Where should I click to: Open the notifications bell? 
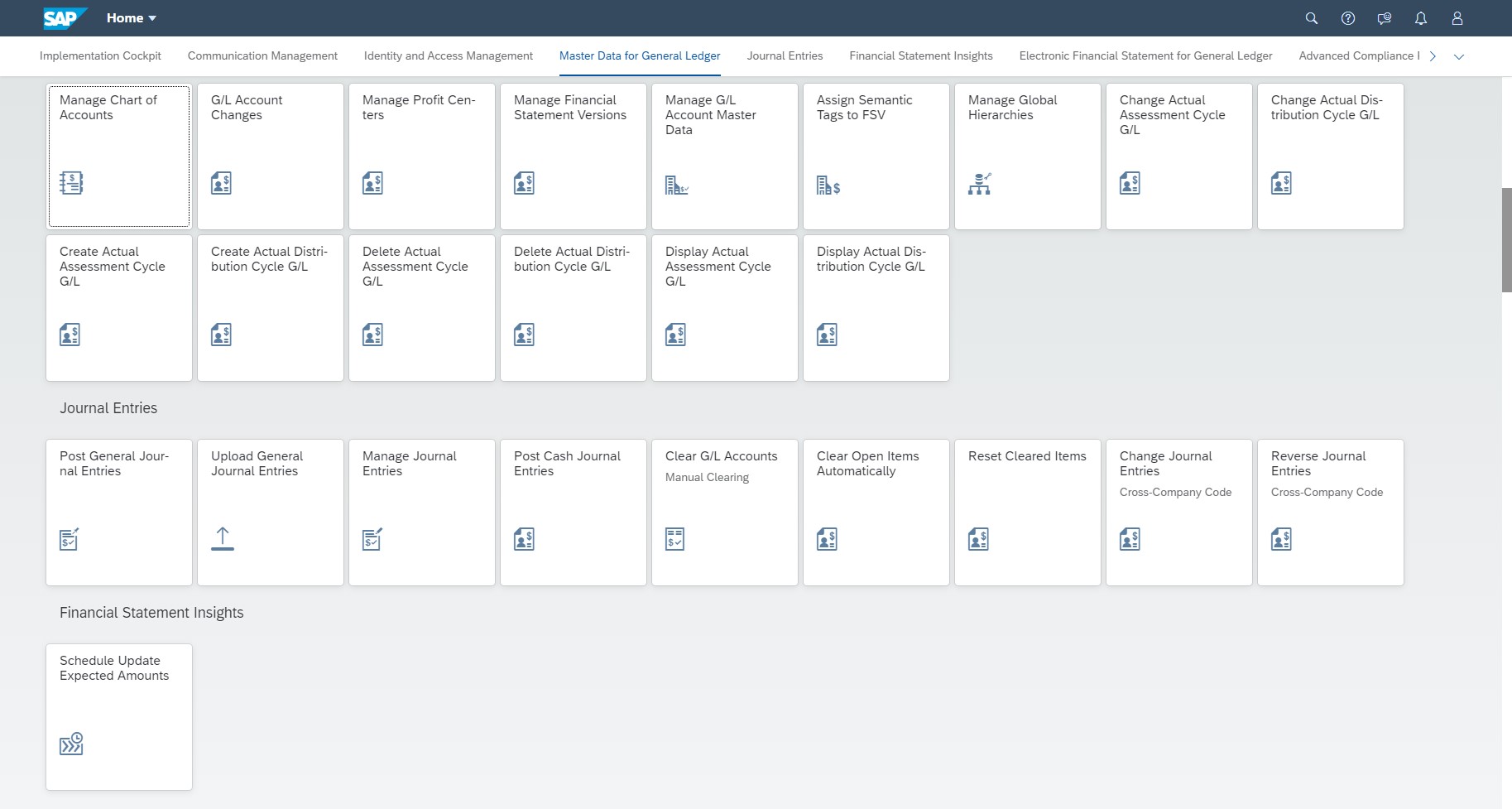pos(1420,18)
